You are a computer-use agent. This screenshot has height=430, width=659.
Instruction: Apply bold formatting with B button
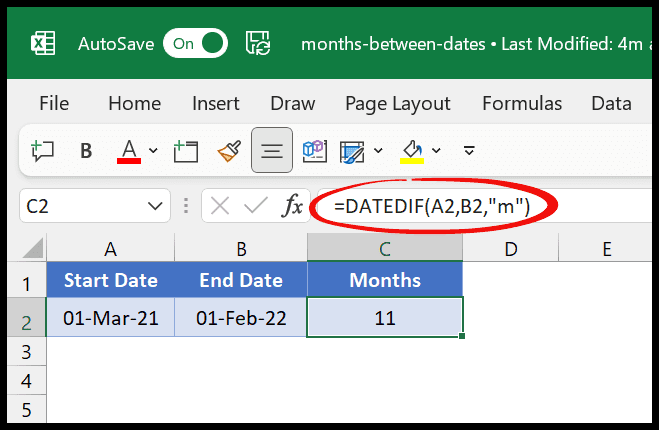tap(86, 150)
